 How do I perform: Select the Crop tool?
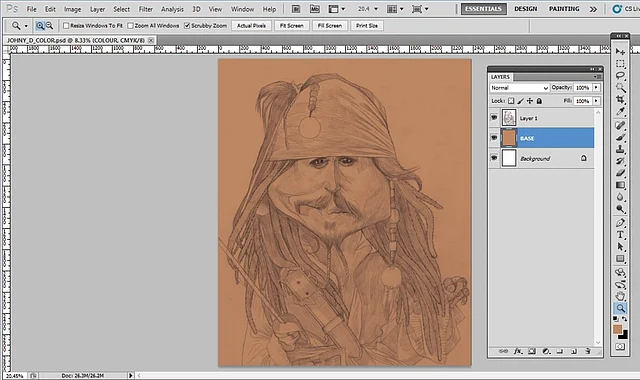click(620, 100)
